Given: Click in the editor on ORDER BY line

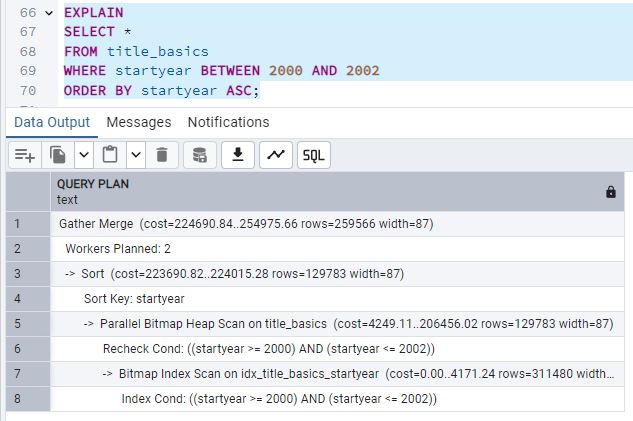Looking at the screenshot, I should point(160,90).
